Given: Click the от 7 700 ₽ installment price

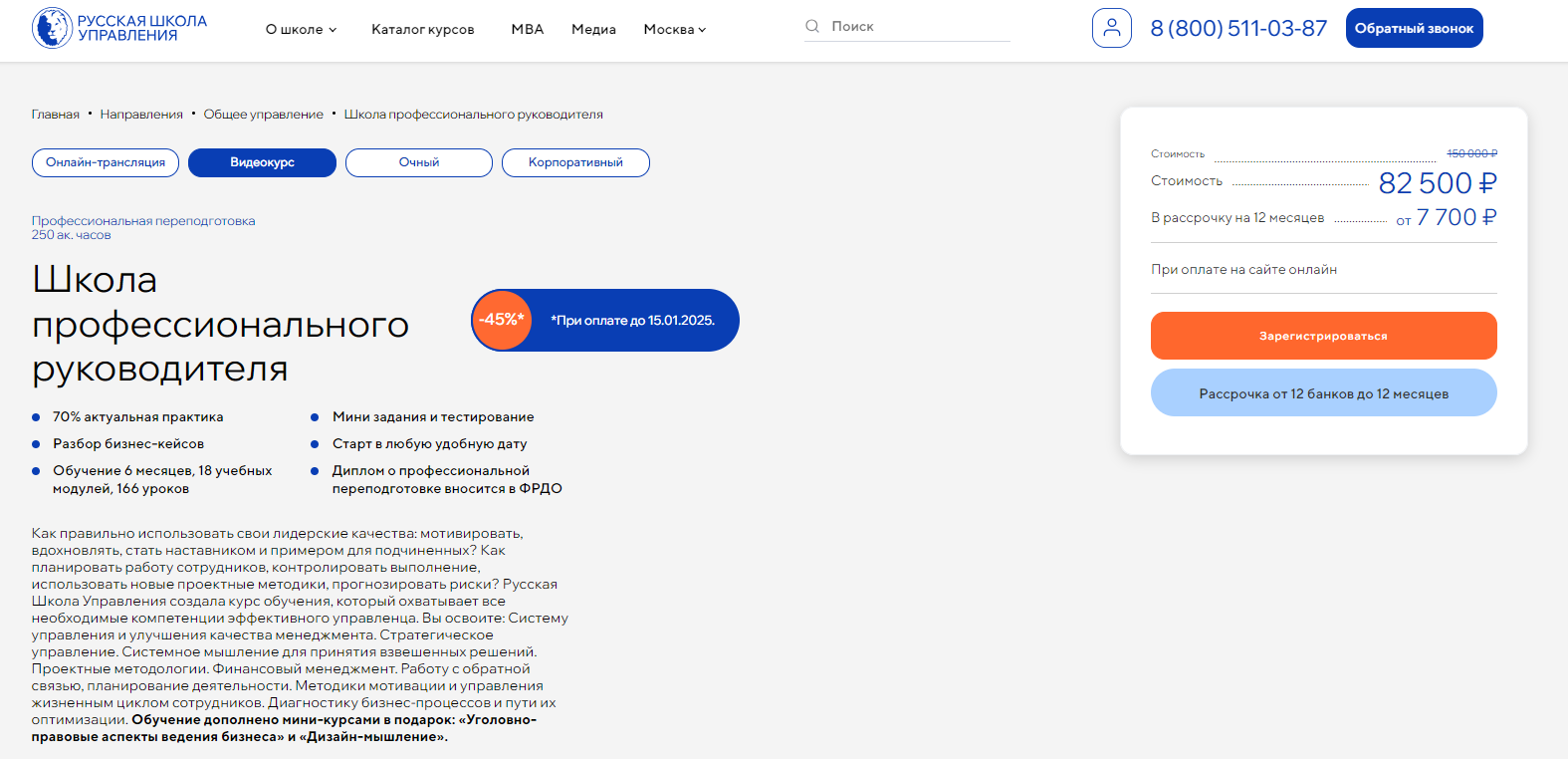Looking at the screenshot, I should pyautogui.click(x=1447, y=217).
